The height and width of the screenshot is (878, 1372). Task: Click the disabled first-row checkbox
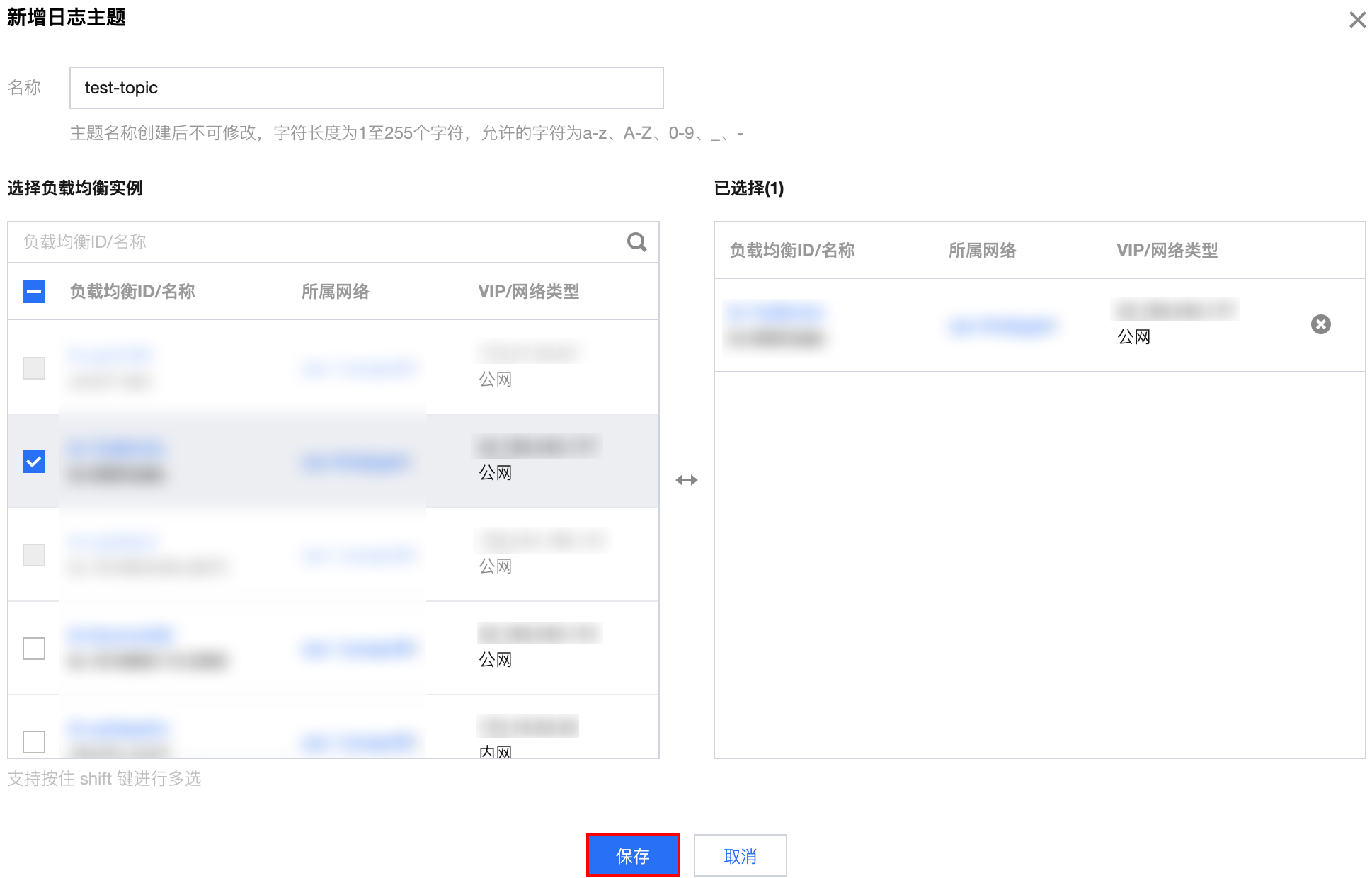coord(34,368)
